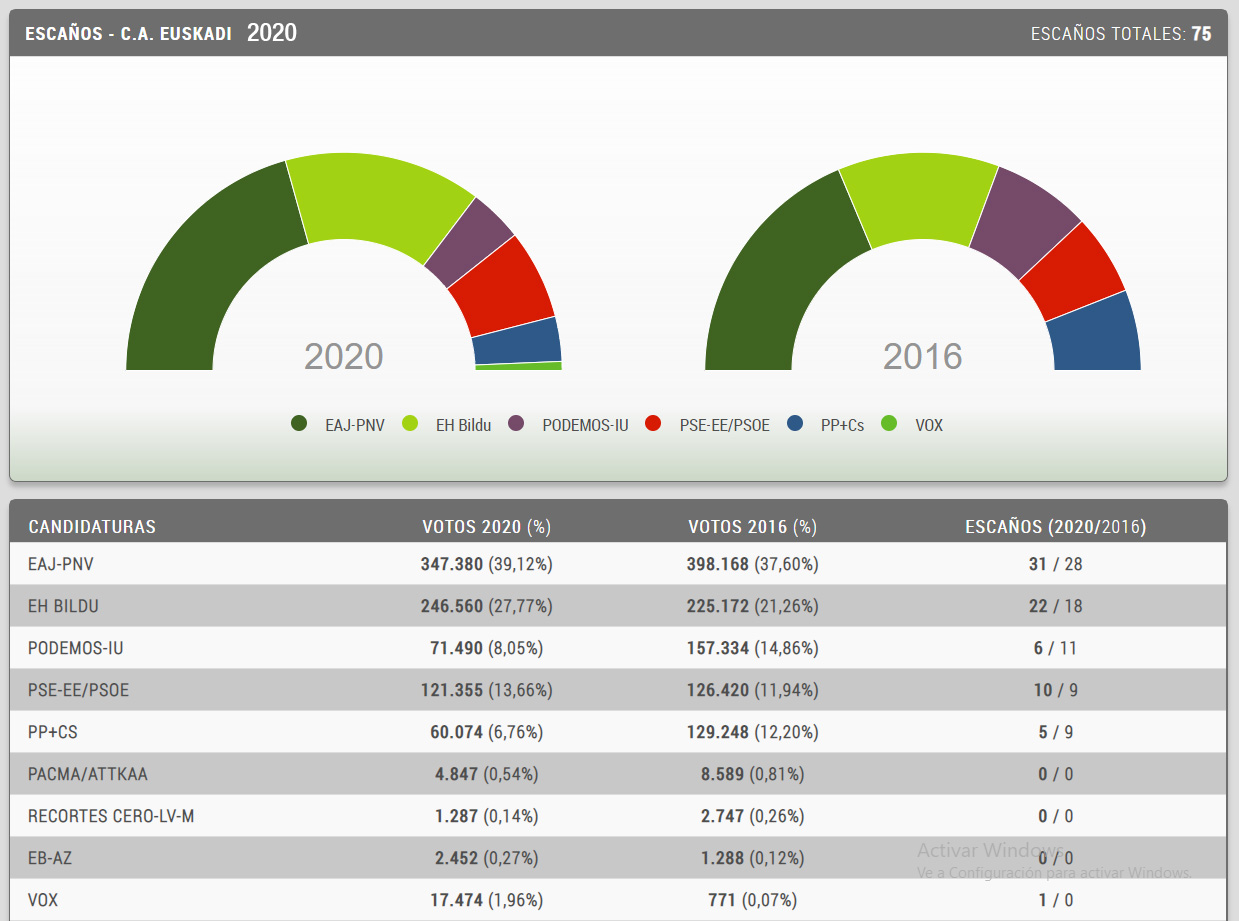Click the VOTOS 2020 (%) column header
Image resolution: width=1239 pixels, height=921 pixels.
tap(486, 527)
